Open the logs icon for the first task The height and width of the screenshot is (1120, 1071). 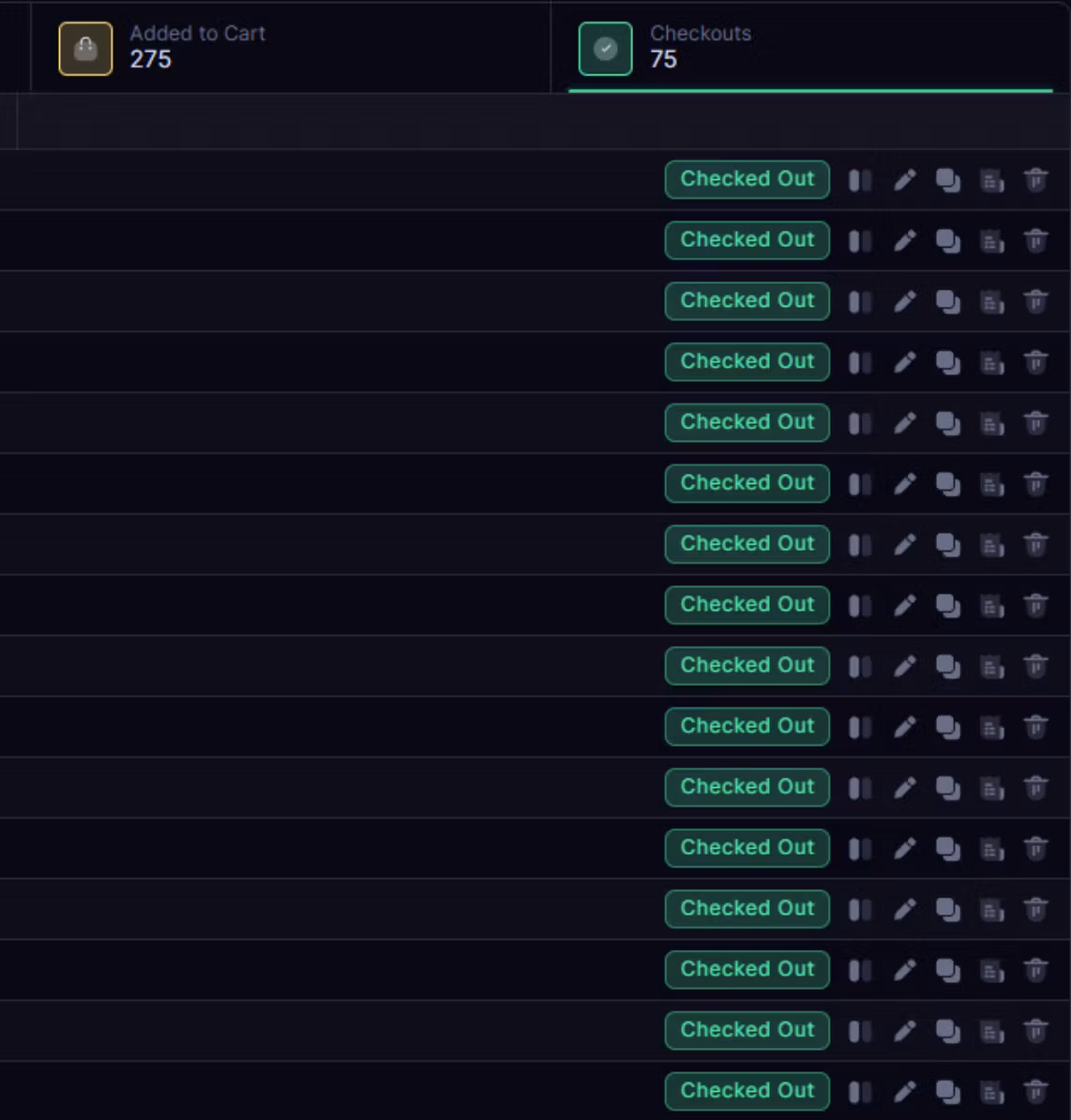pos(991,181)
